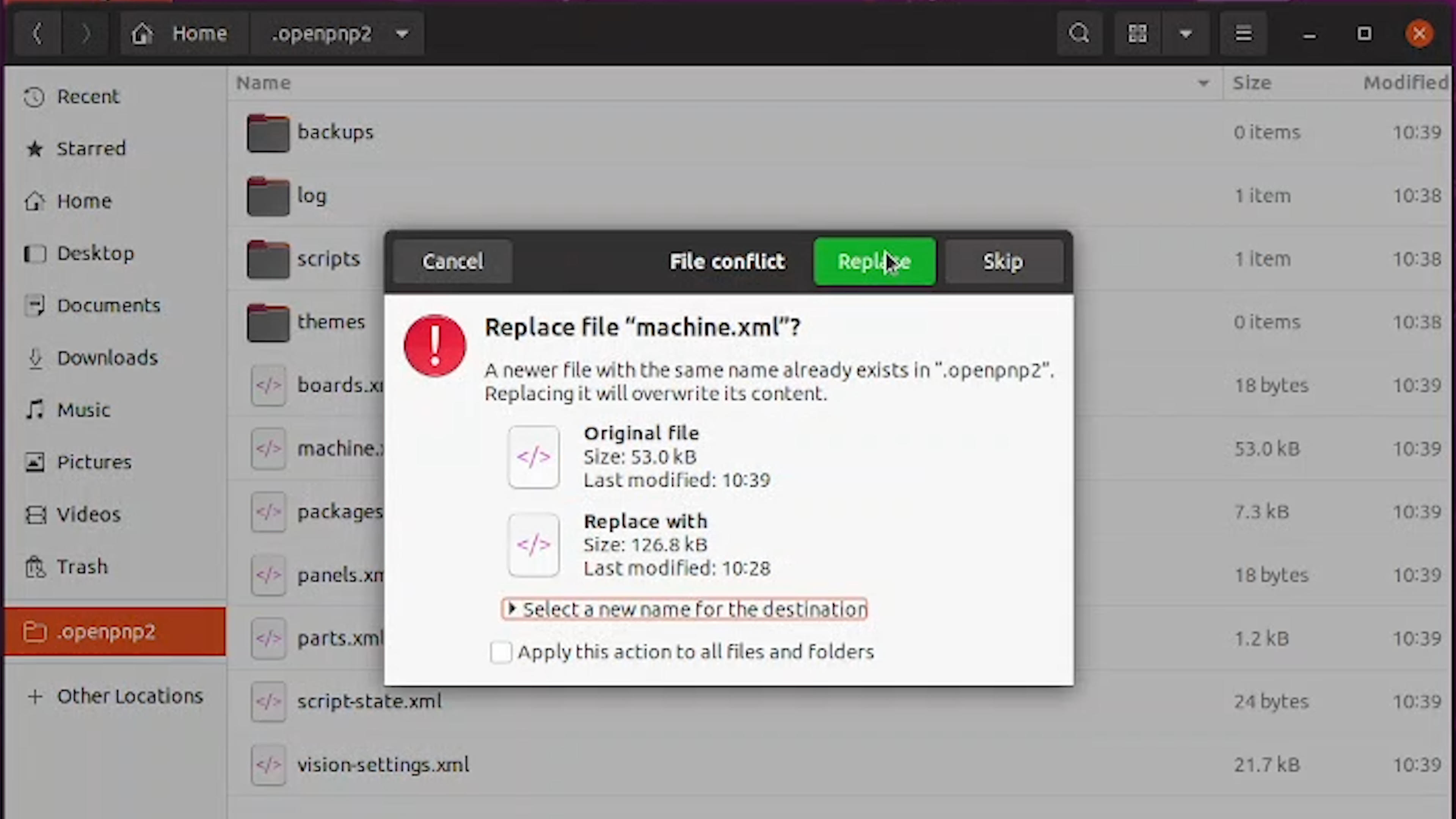Cancel the file conflict dialog

click(453, 262)
